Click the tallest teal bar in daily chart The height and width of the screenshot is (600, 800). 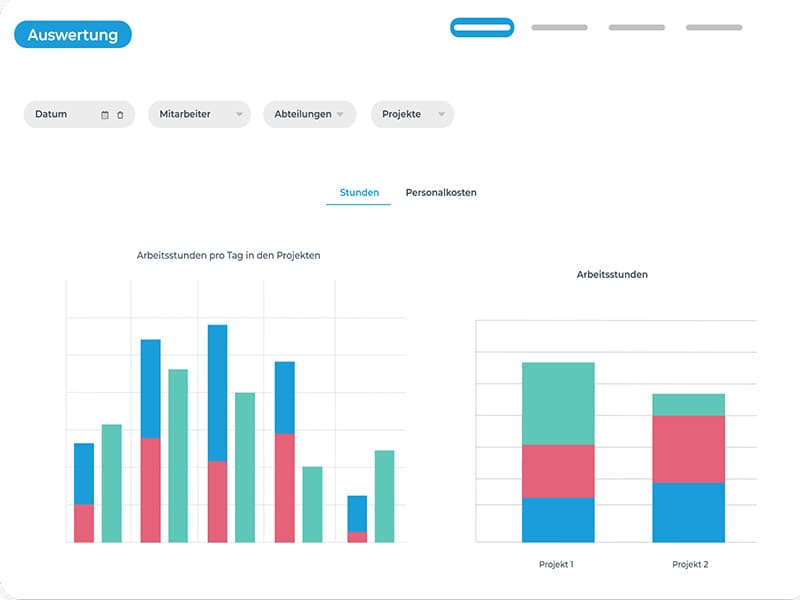[x=178, y=456]
